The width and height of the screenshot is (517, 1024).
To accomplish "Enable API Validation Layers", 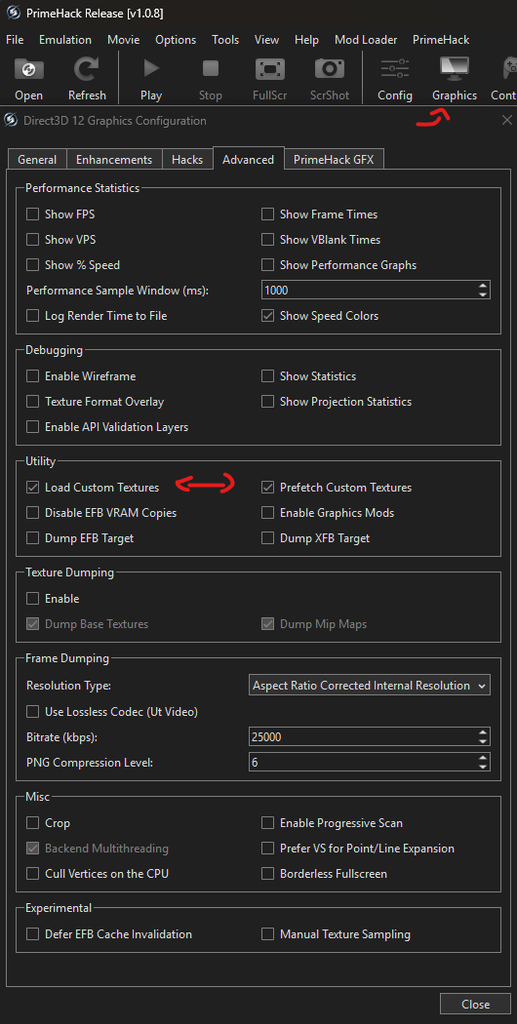I will [33, 427].
